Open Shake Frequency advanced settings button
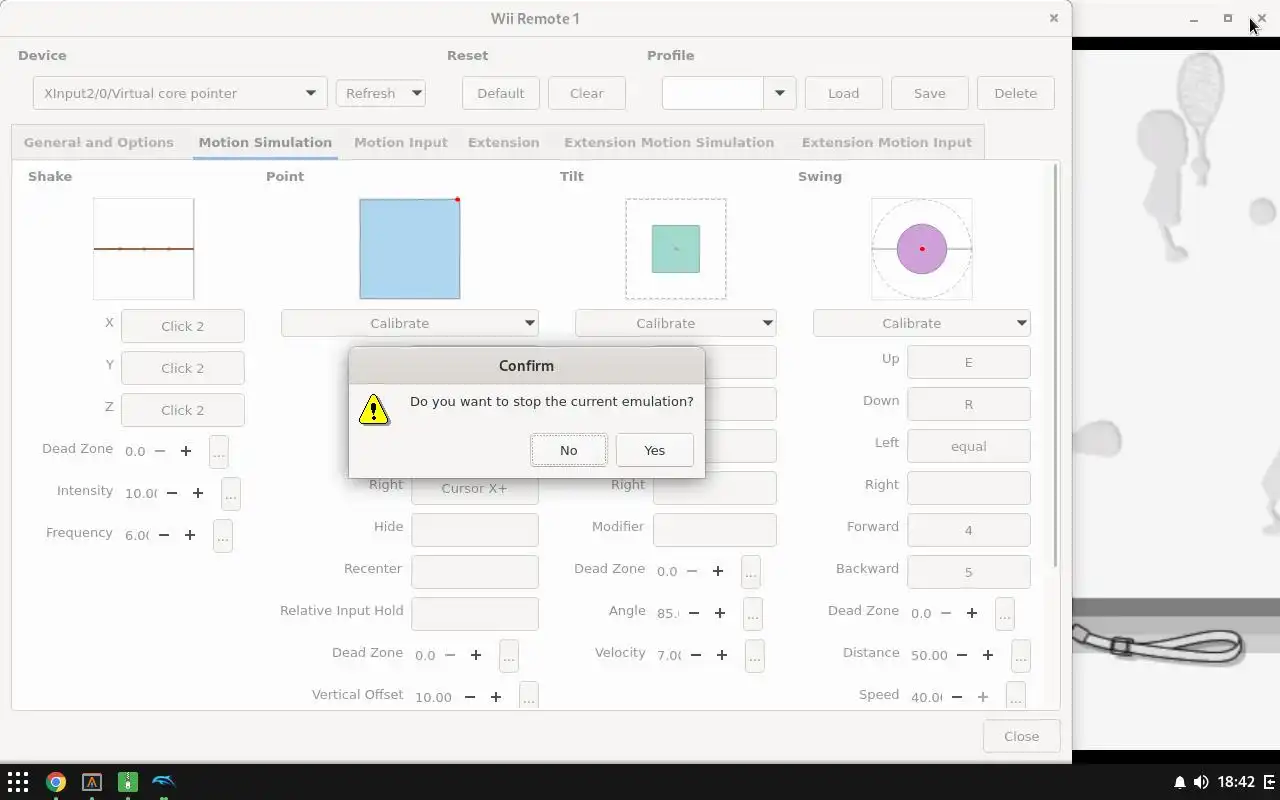The height and width of the screenshot is (800, 1280). click(x=223, y=536)
